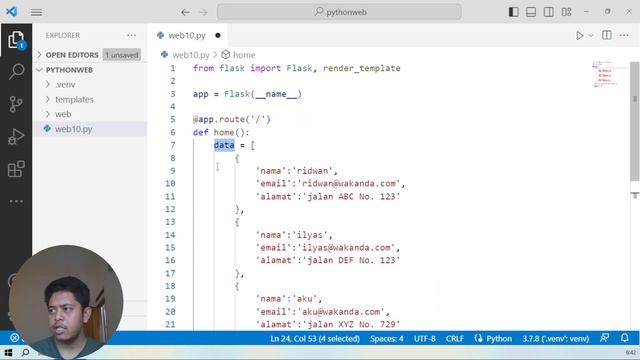Expand the .venv folder
This screenshot has width=640, height=360.
click(65, 84)
